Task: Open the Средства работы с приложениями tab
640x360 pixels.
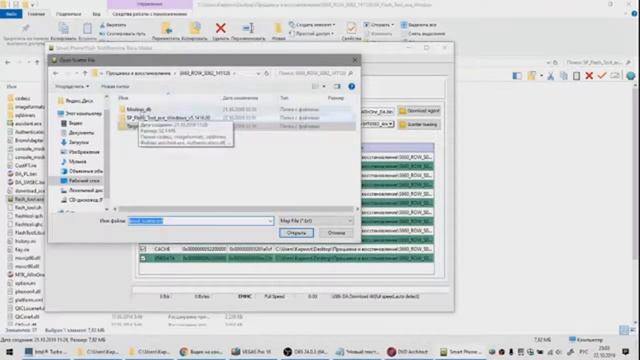Action: [x=150, y=14]
